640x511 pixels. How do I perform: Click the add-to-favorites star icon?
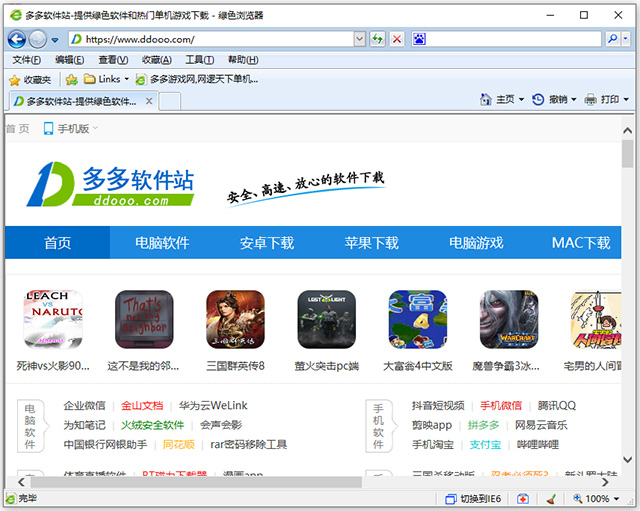point(71,80)
